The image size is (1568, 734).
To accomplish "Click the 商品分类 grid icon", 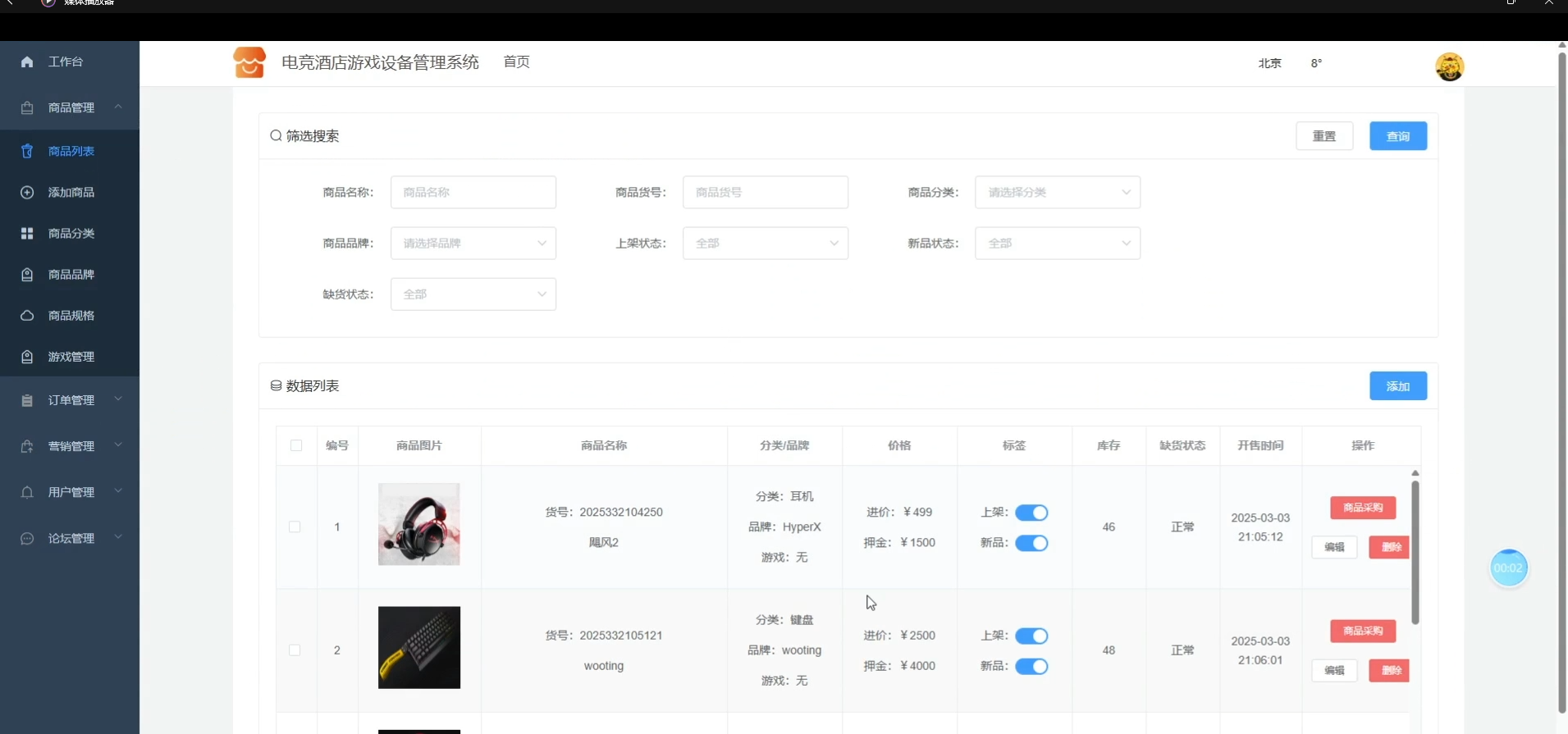I will [x=27, y=233].
